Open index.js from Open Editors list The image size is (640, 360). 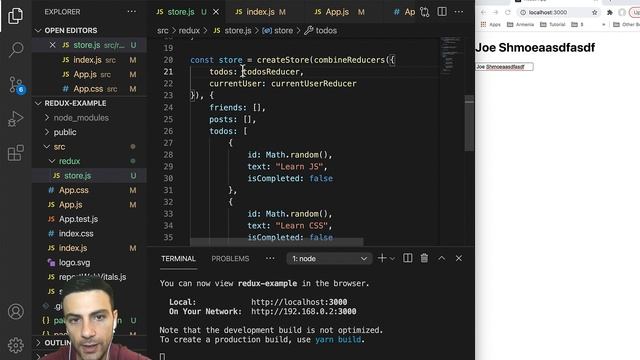coord(87,60)
